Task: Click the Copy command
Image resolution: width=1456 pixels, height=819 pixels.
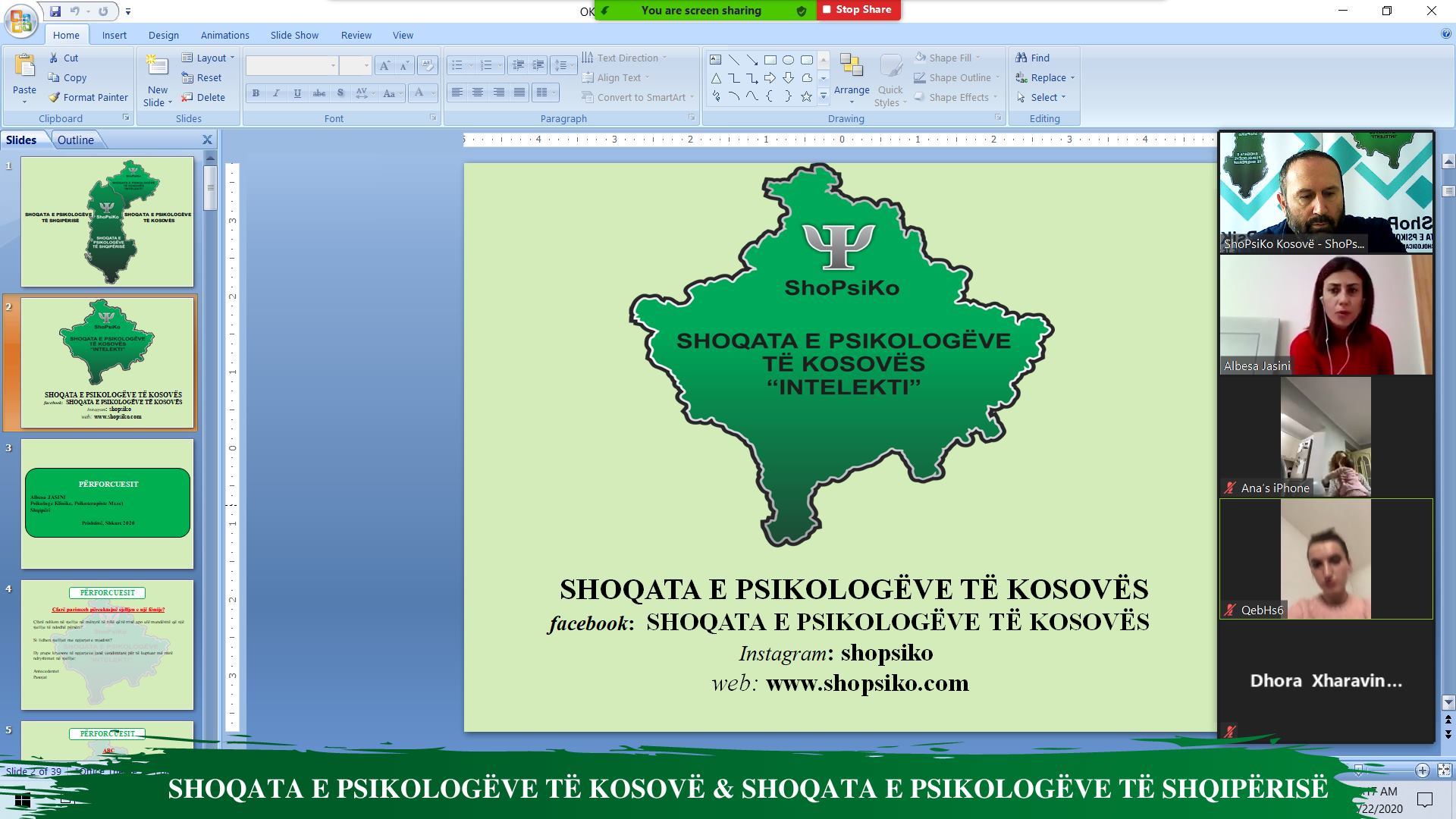Action: coord(67,77)
